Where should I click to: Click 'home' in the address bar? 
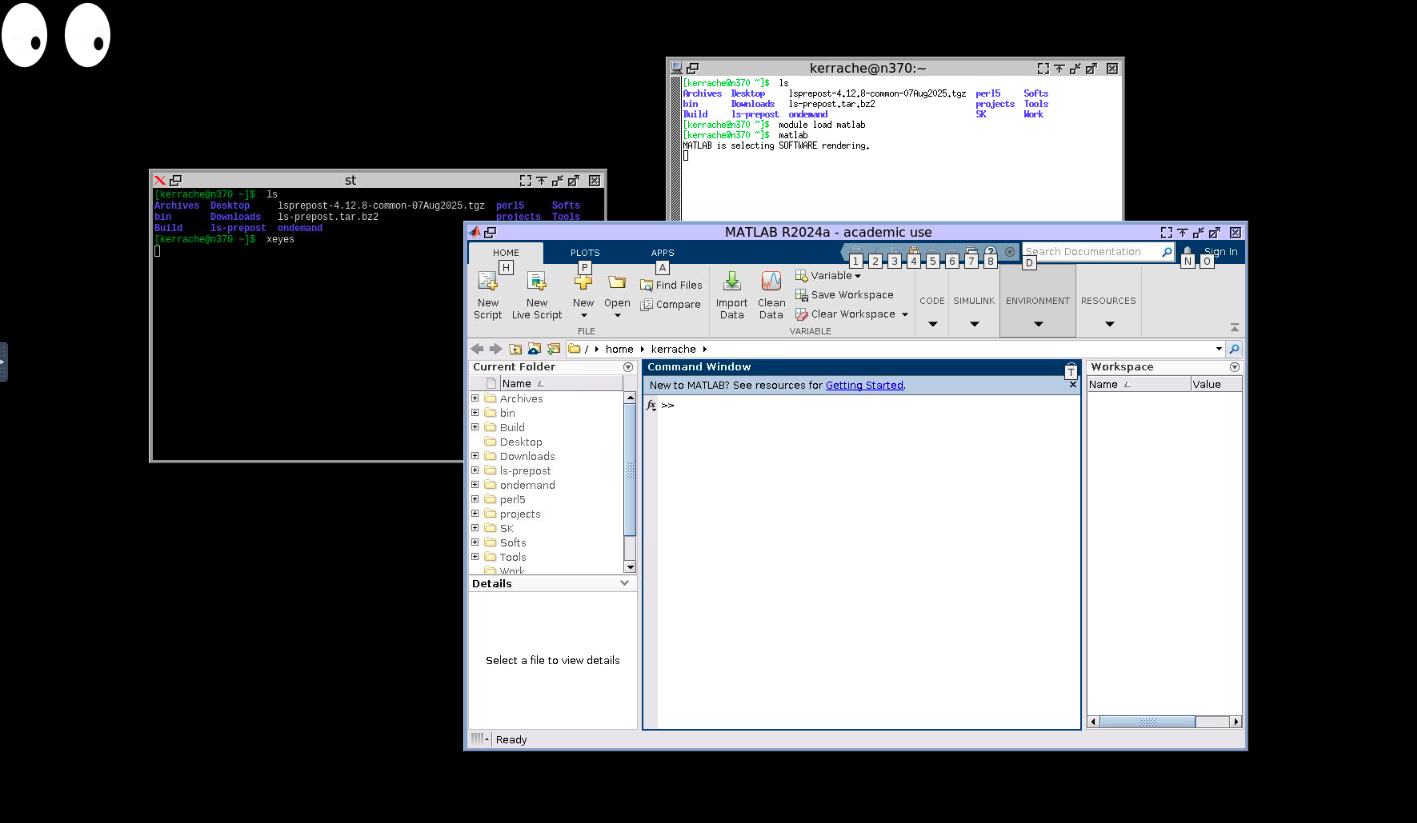[619, 349]
